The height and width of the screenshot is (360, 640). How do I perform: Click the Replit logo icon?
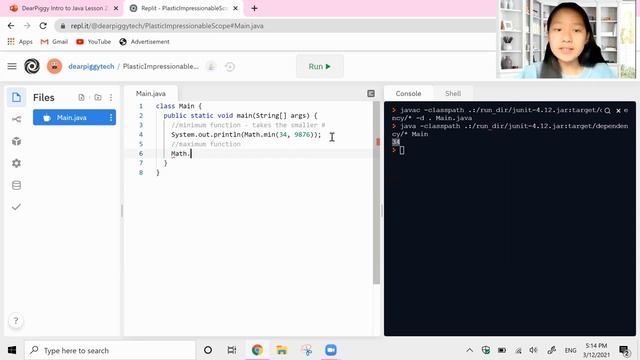[32, 66]
